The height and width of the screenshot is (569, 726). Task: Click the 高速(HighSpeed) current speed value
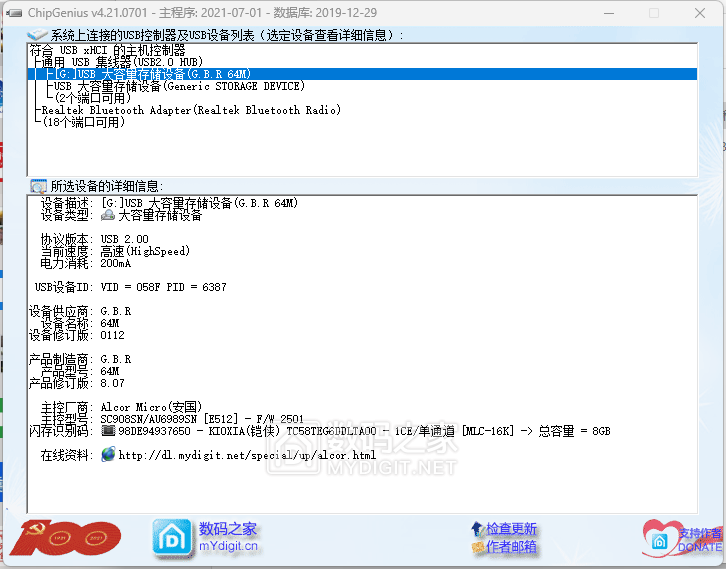coord(145,251)
